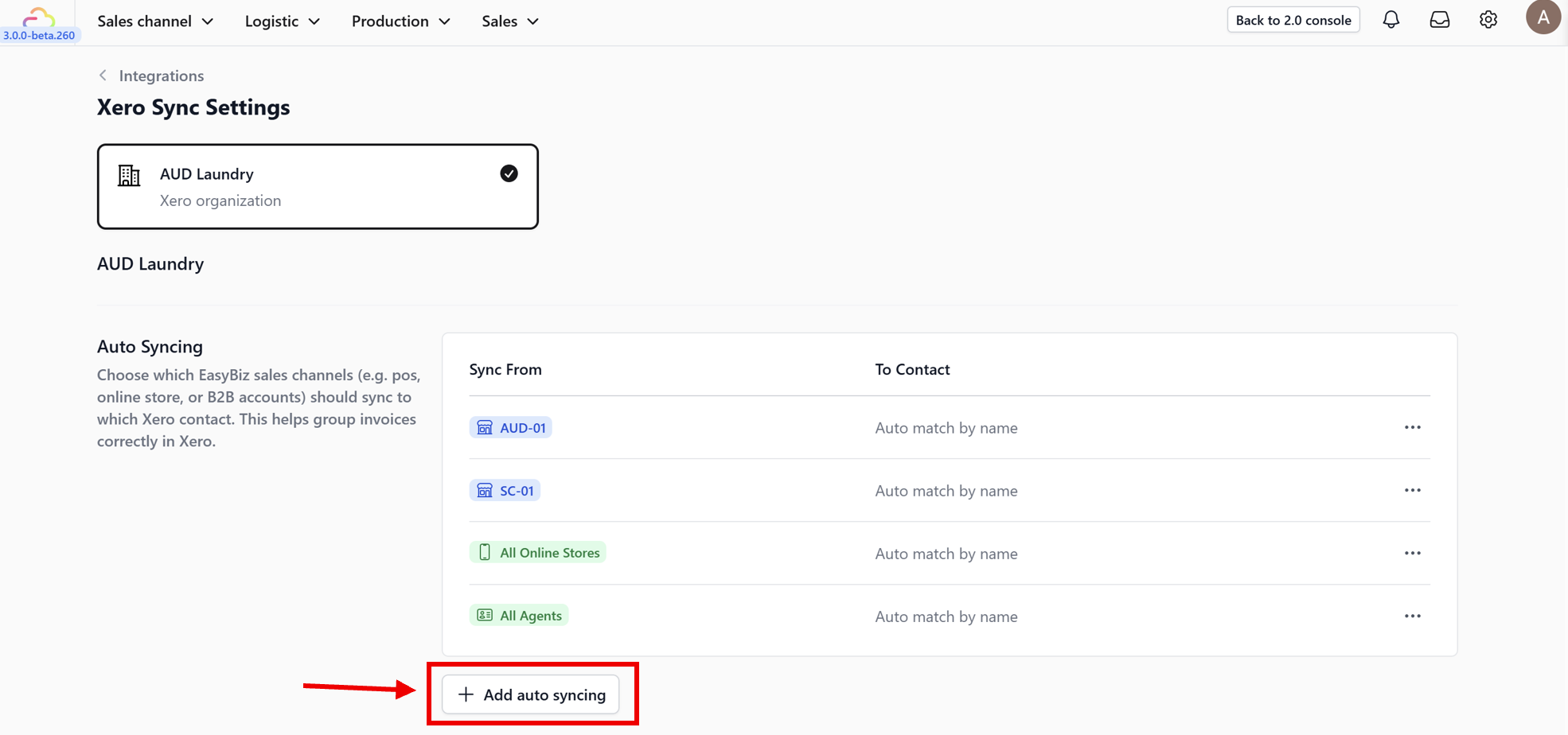Click the 3.0.0-beta.260 version badge
1568x735 pixels.
click(x=39, y=35)
